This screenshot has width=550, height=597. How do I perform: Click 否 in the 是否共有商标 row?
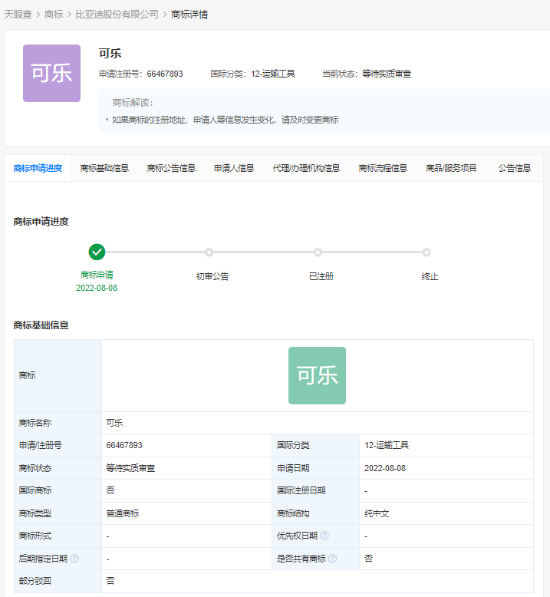[x=368, y=559]
